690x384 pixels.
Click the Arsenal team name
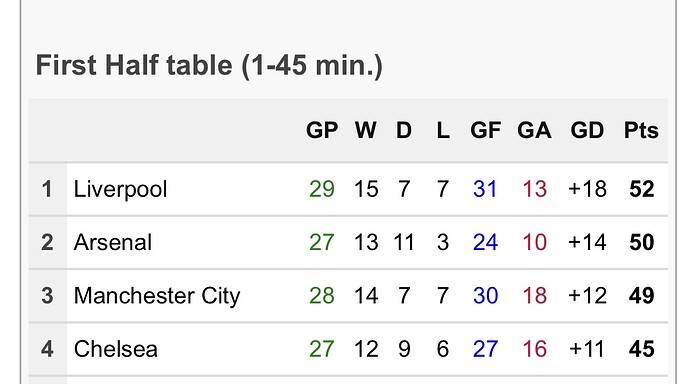pyautogui.click(x=113, y=242)
